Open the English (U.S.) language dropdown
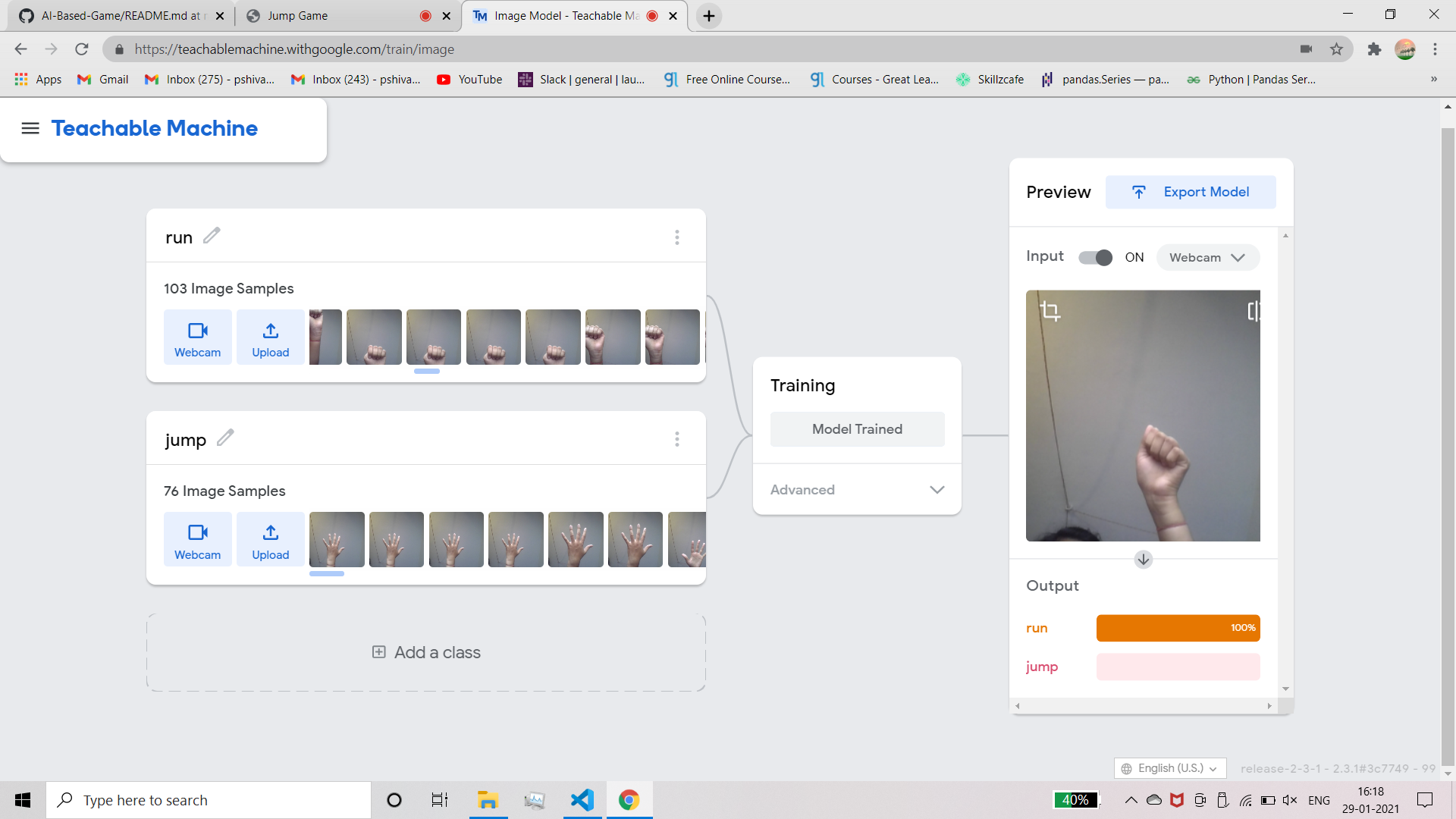 coord(1170,768)
